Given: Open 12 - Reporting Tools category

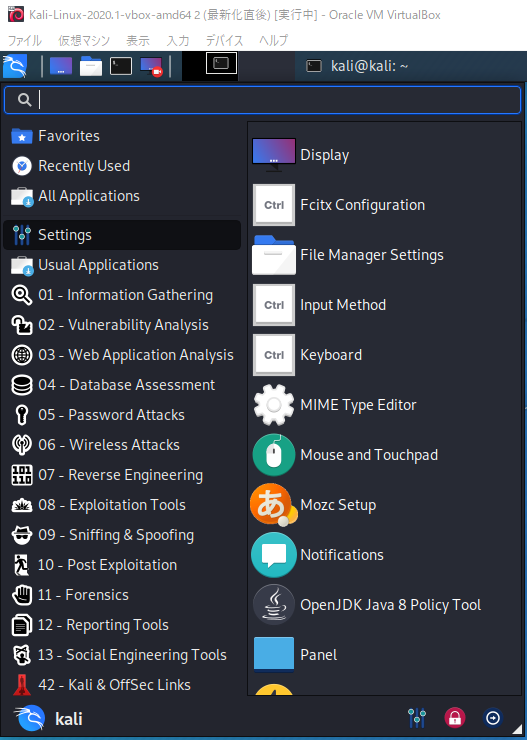Looking at the screenshot, I should coord(122,625).
